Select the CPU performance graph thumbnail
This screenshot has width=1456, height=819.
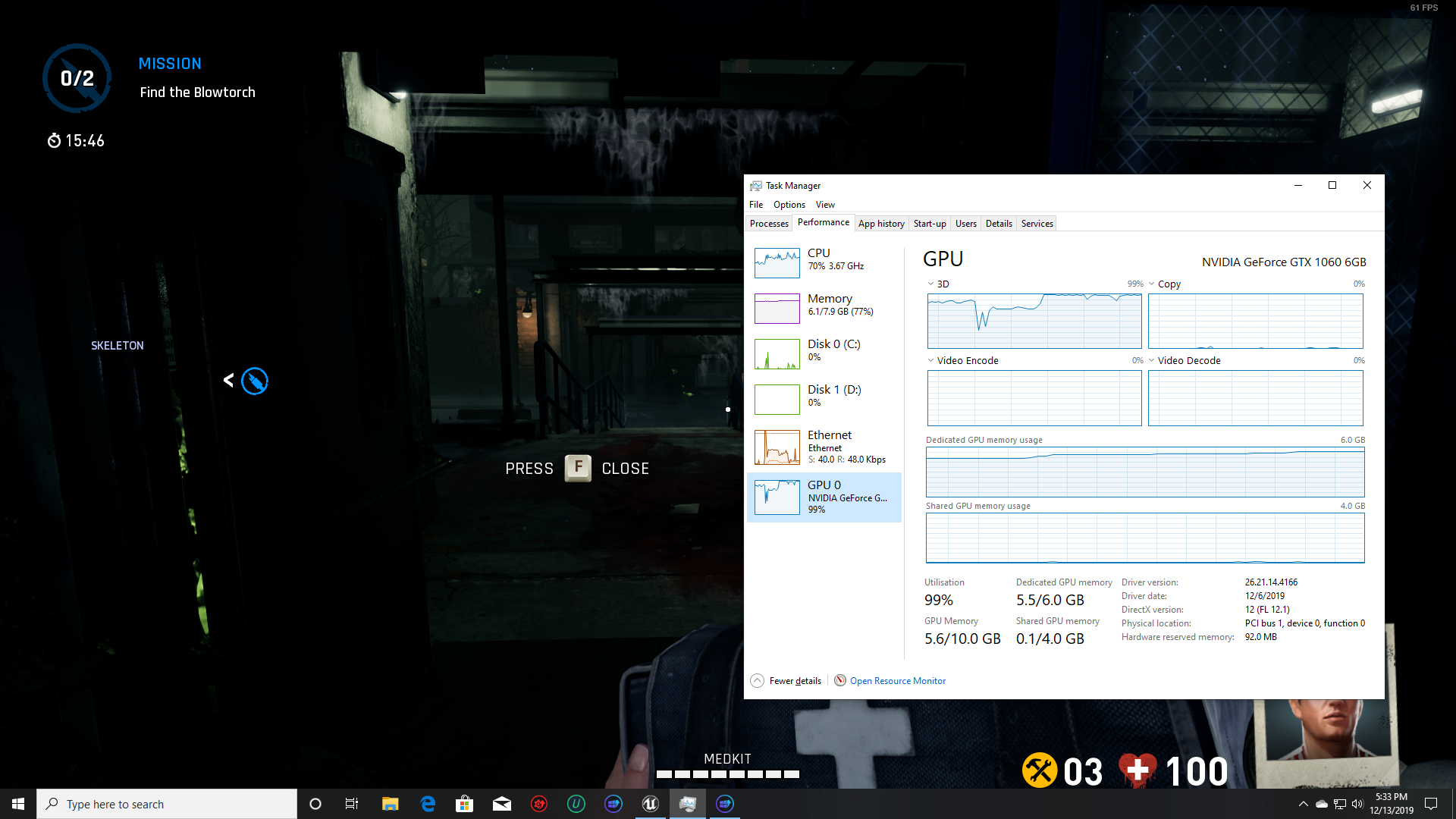777,263
